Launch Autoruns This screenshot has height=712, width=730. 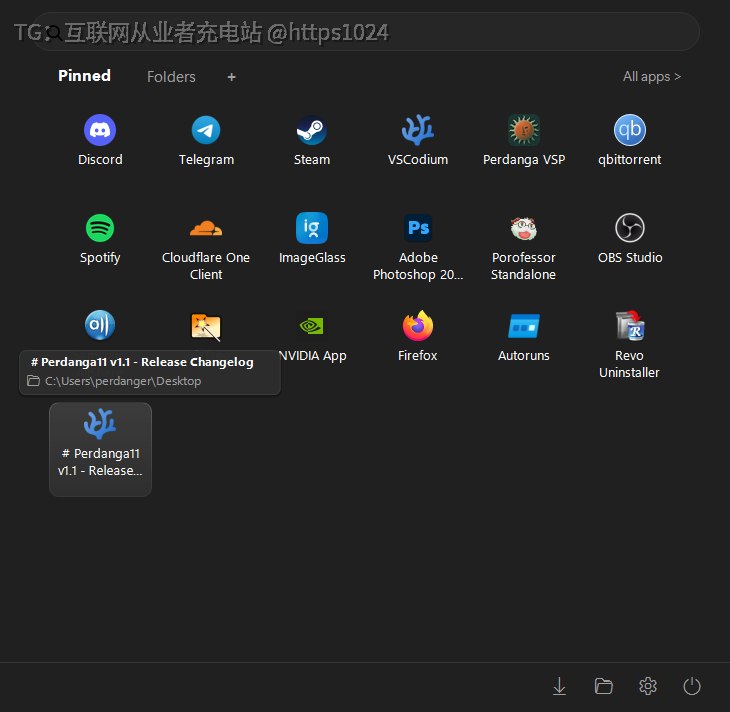pos(524,336)
